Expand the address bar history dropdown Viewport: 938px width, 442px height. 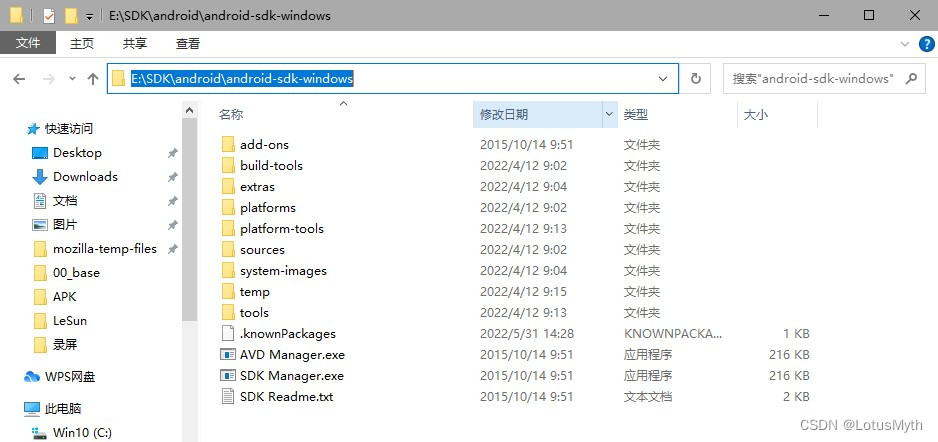point(663,79)
